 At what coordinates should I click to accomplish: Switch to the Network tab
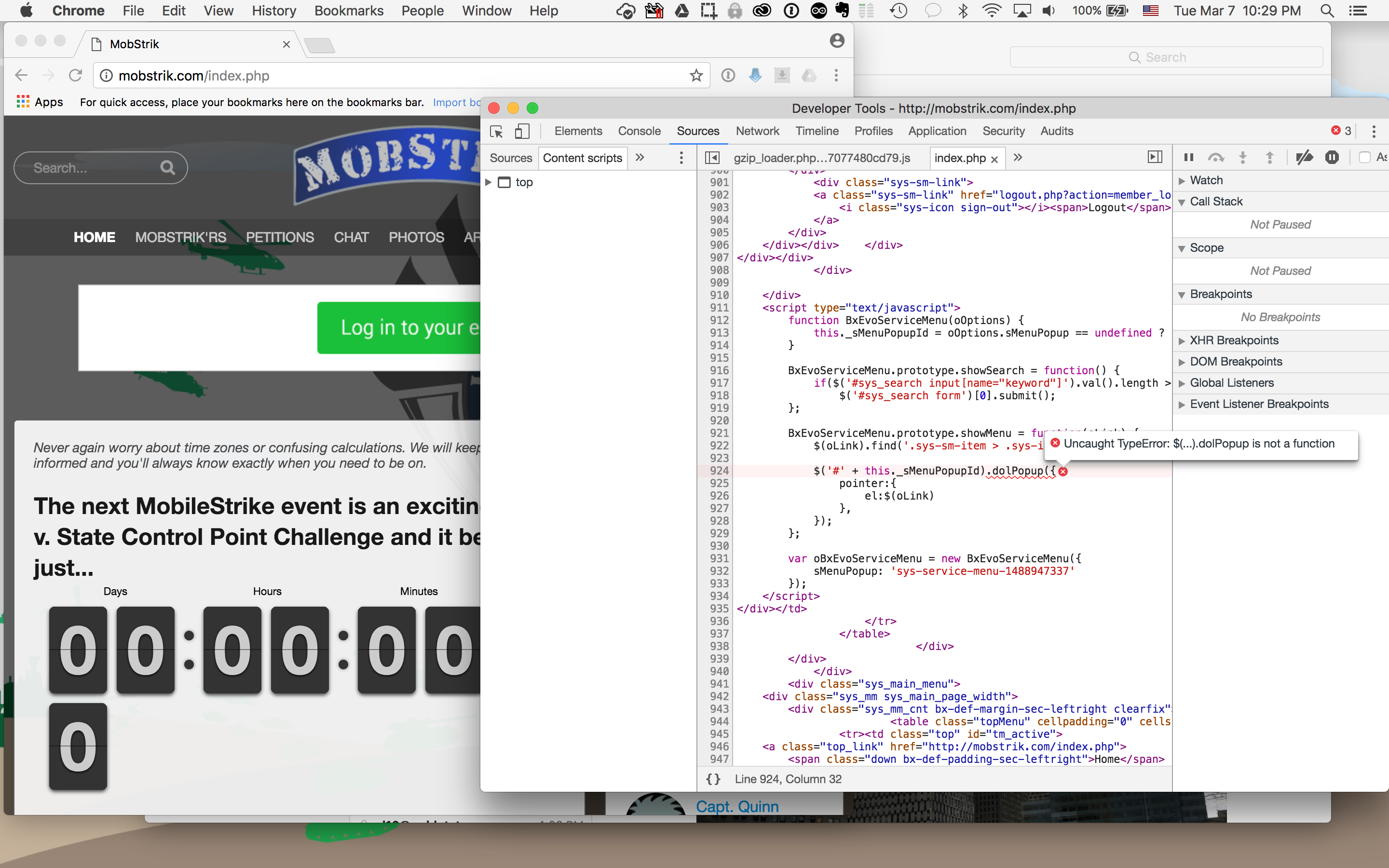click(757, 131)
